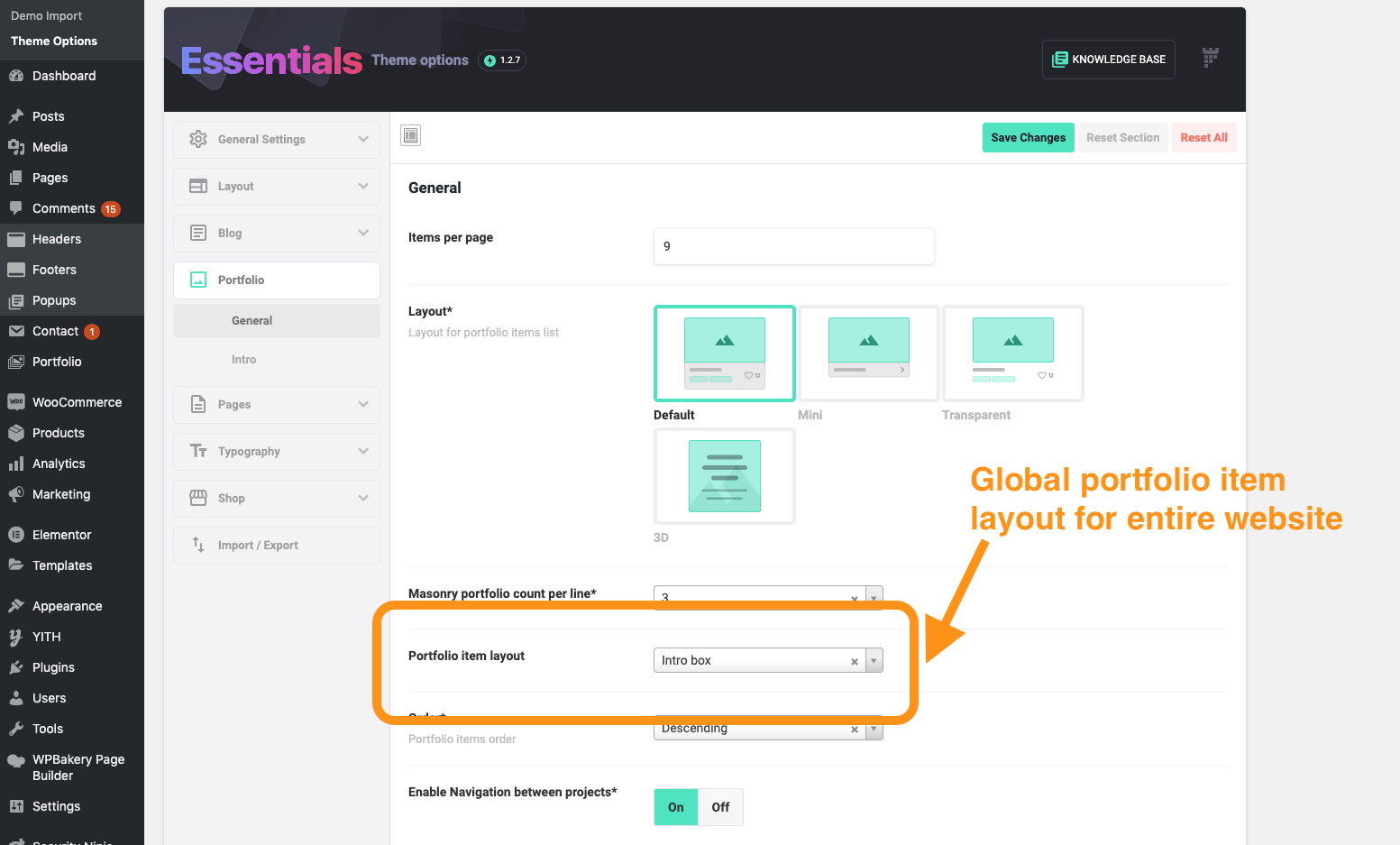Expand the Shop options section
The height and width of the screenshot is (845, 1400).
pyautogui.click(x=277, y=498)
